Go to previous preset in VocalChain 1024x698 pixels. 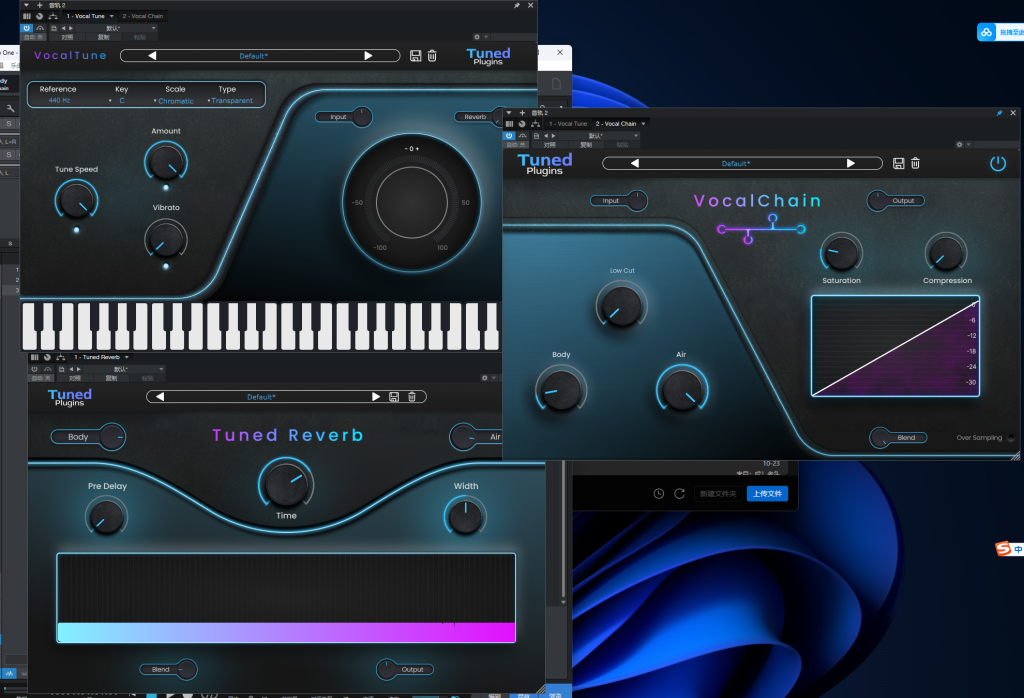635,163
